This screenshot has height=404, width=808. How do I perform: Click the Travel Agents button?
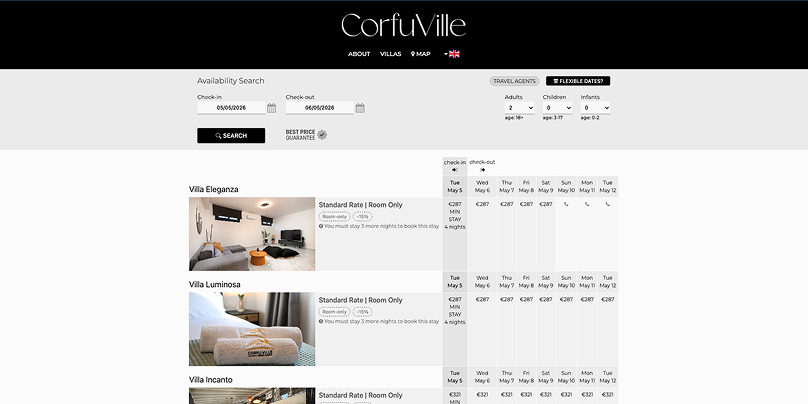tap(514, 81)
